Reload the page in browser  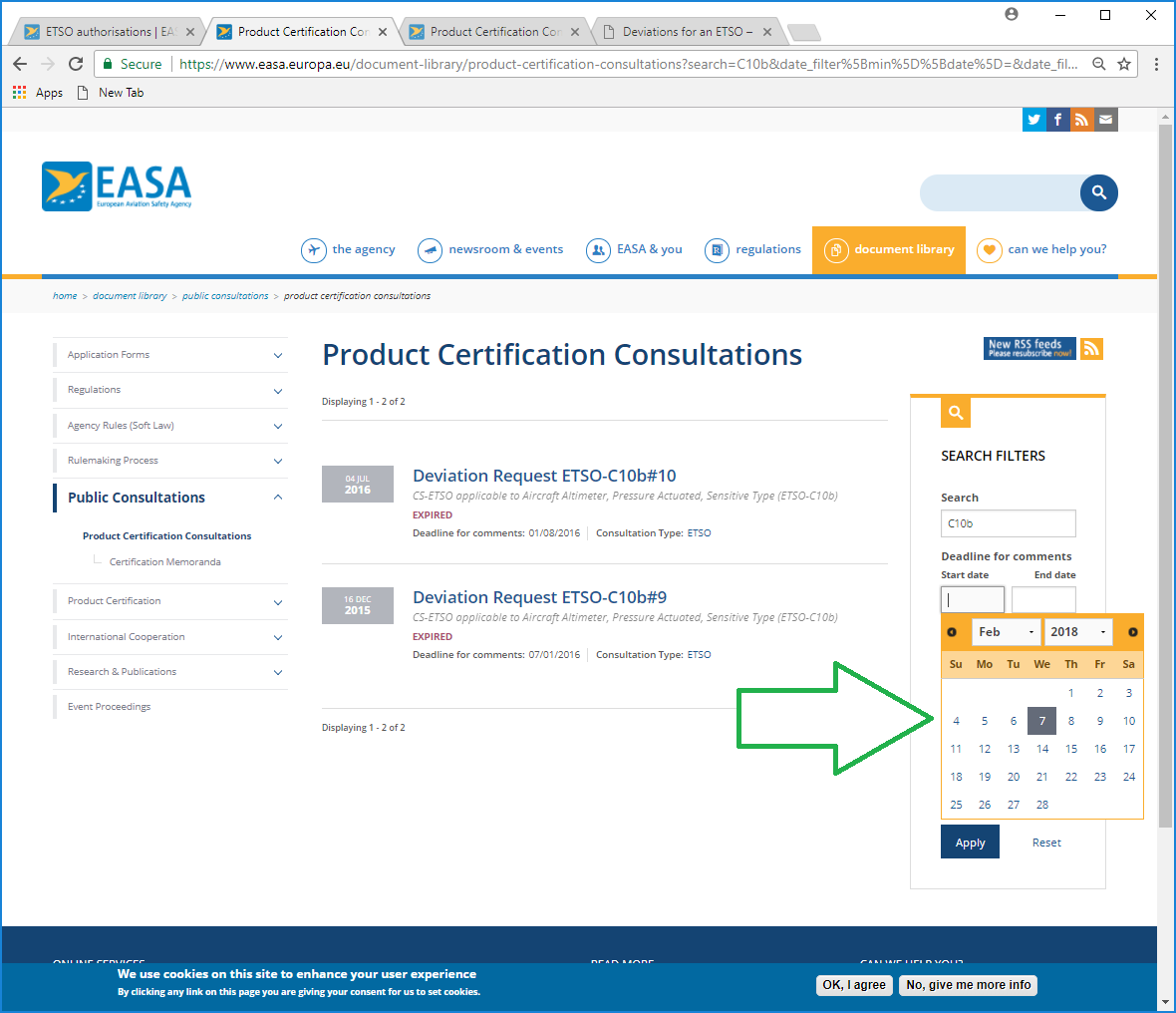76,64
